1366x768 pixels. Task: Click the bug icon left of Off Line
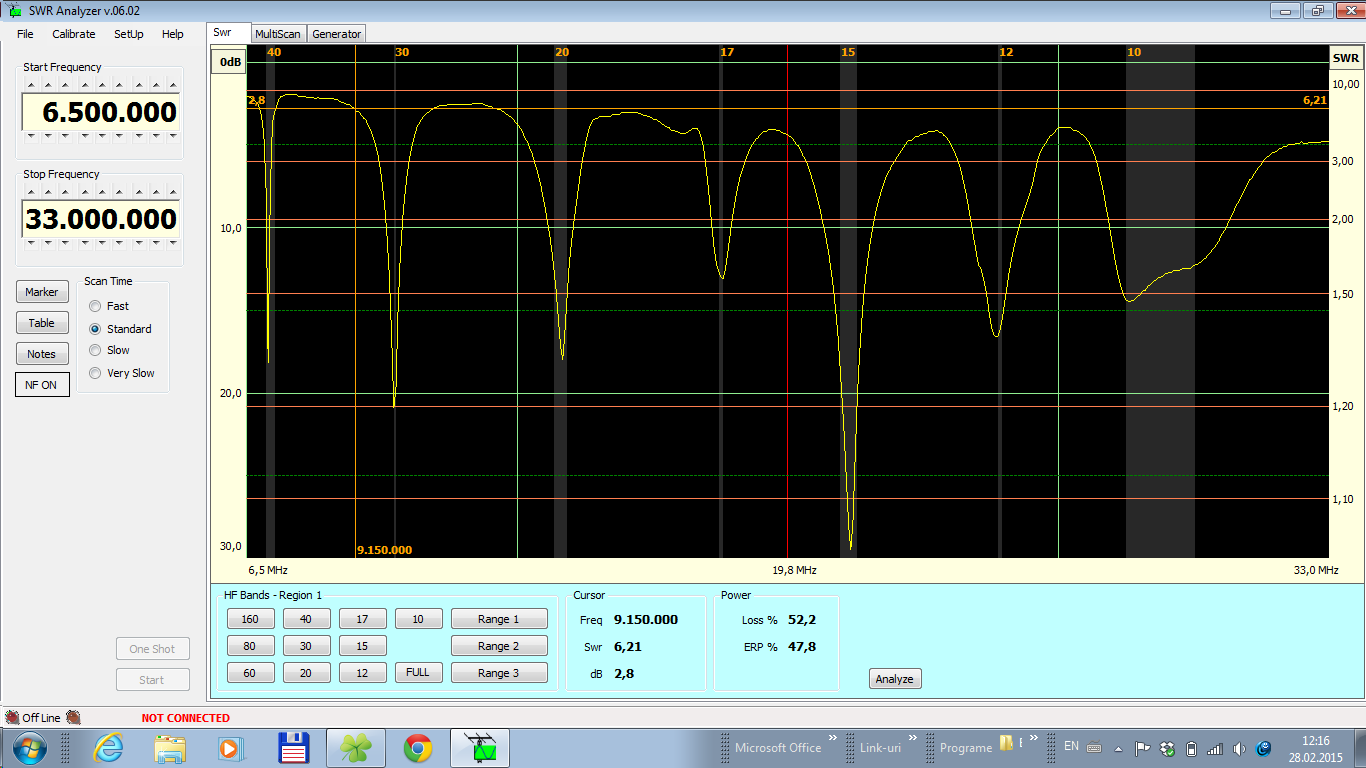(x=12, y=717)
